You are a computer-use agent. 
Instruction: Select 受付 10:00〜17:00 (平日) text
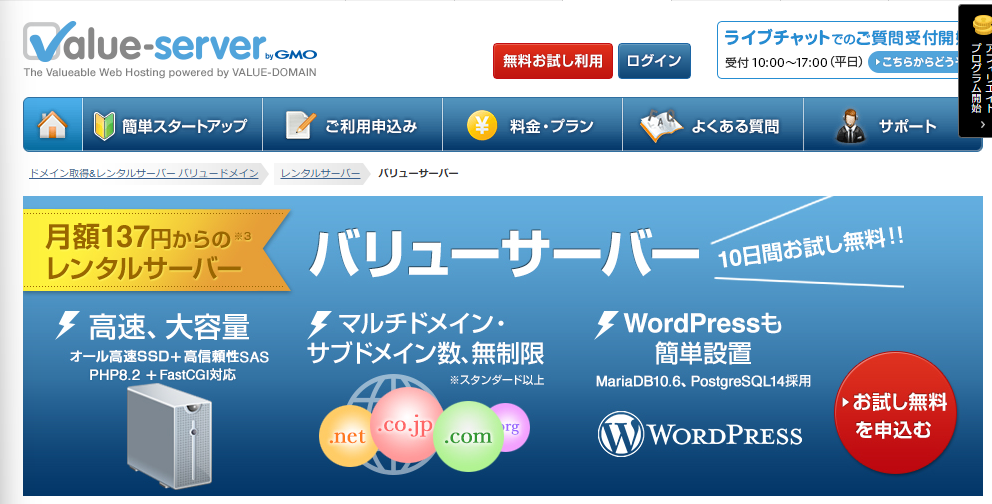794,62
